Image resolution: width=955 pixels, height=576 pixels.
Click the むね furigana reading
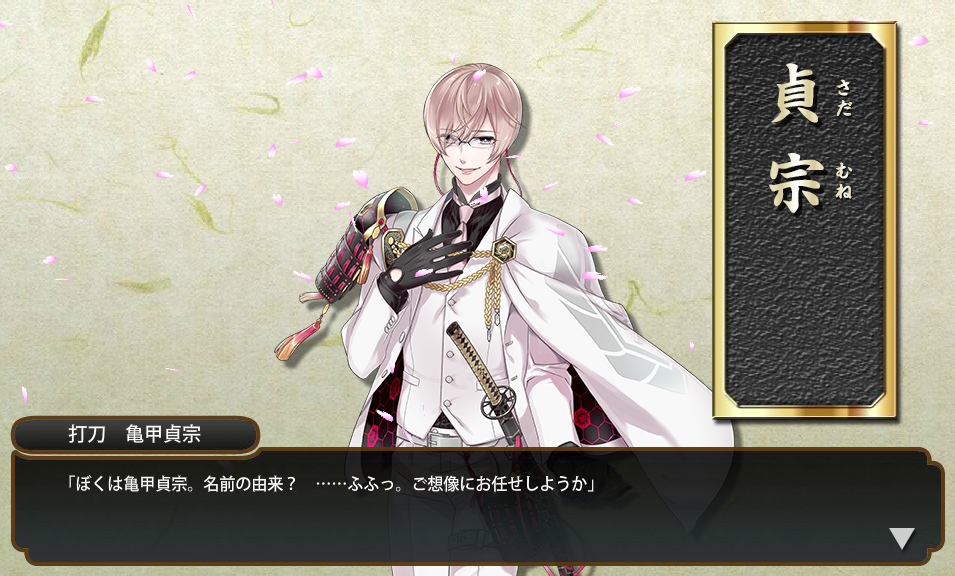click(844, 181)
